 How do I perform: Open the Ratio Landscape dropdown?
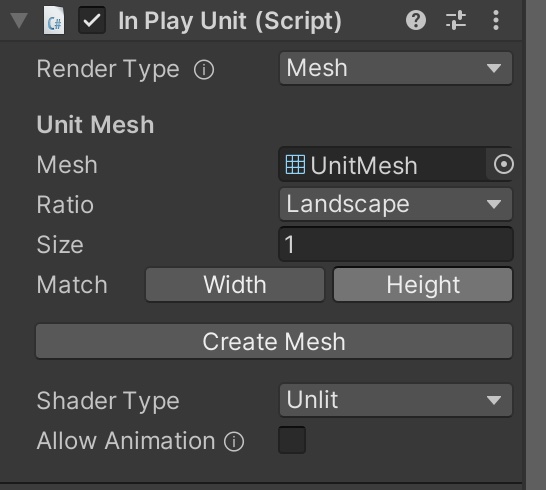(396, 204)
